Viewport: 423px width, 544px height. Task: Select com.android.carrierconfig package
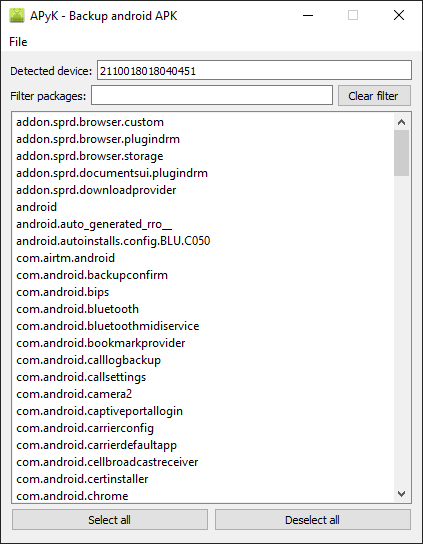pyautogui.click(x=203, y=428)
